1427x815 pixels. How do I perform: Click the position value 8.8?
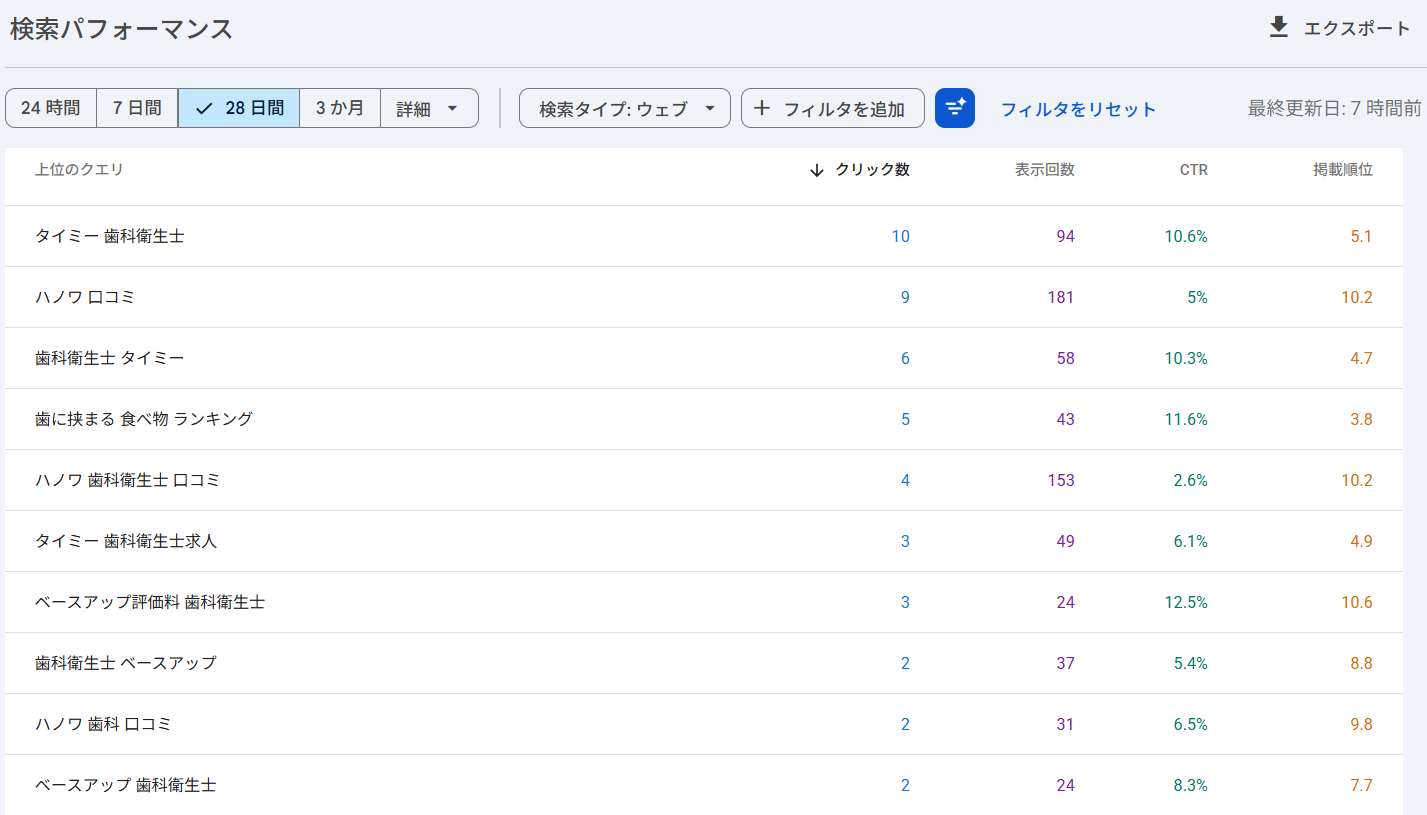pos(1361,663)
